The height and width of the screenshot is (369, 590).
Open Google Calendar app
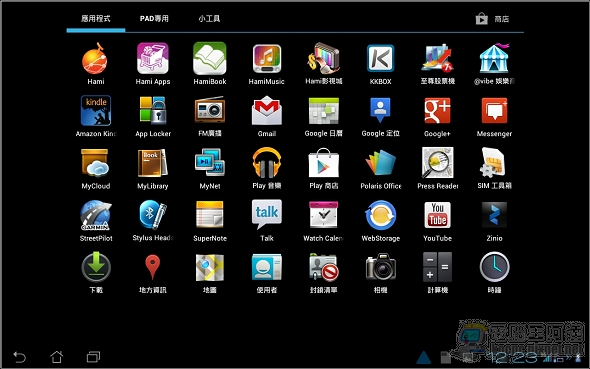tap(324, 116)
